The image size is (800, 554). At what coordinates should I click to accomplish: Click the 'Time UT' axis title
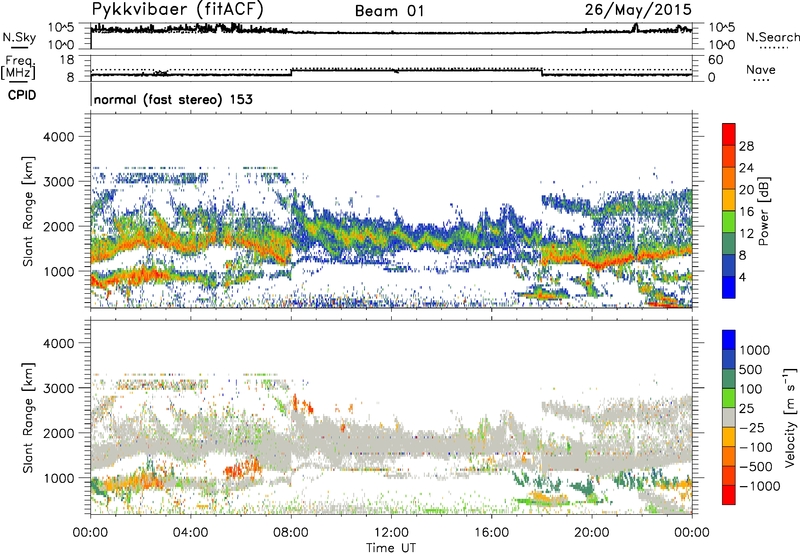391,547
